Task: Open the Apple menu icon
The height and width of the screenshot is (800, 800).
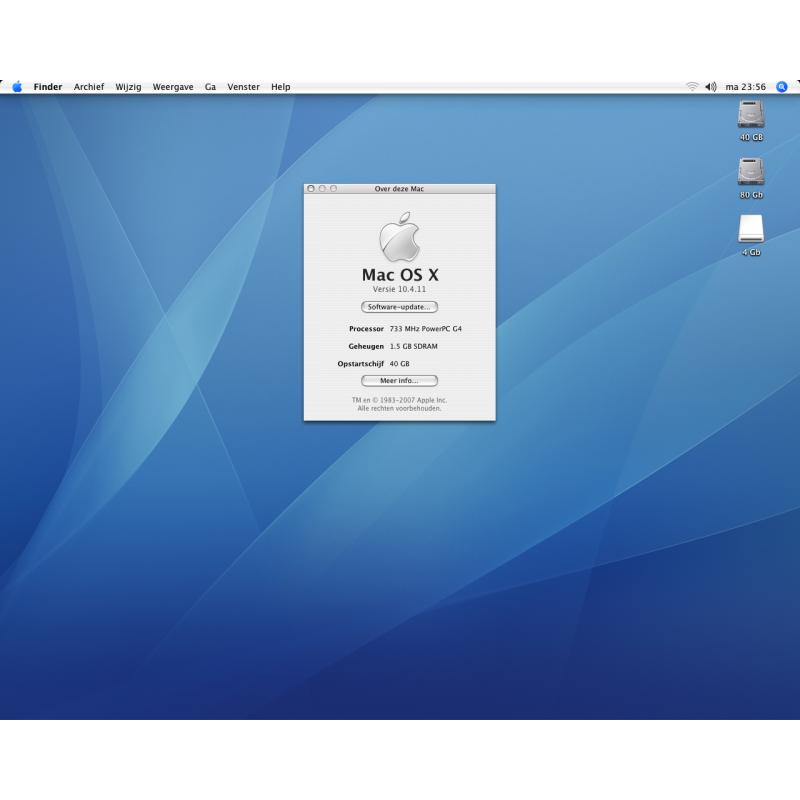Action: [17, 87]
